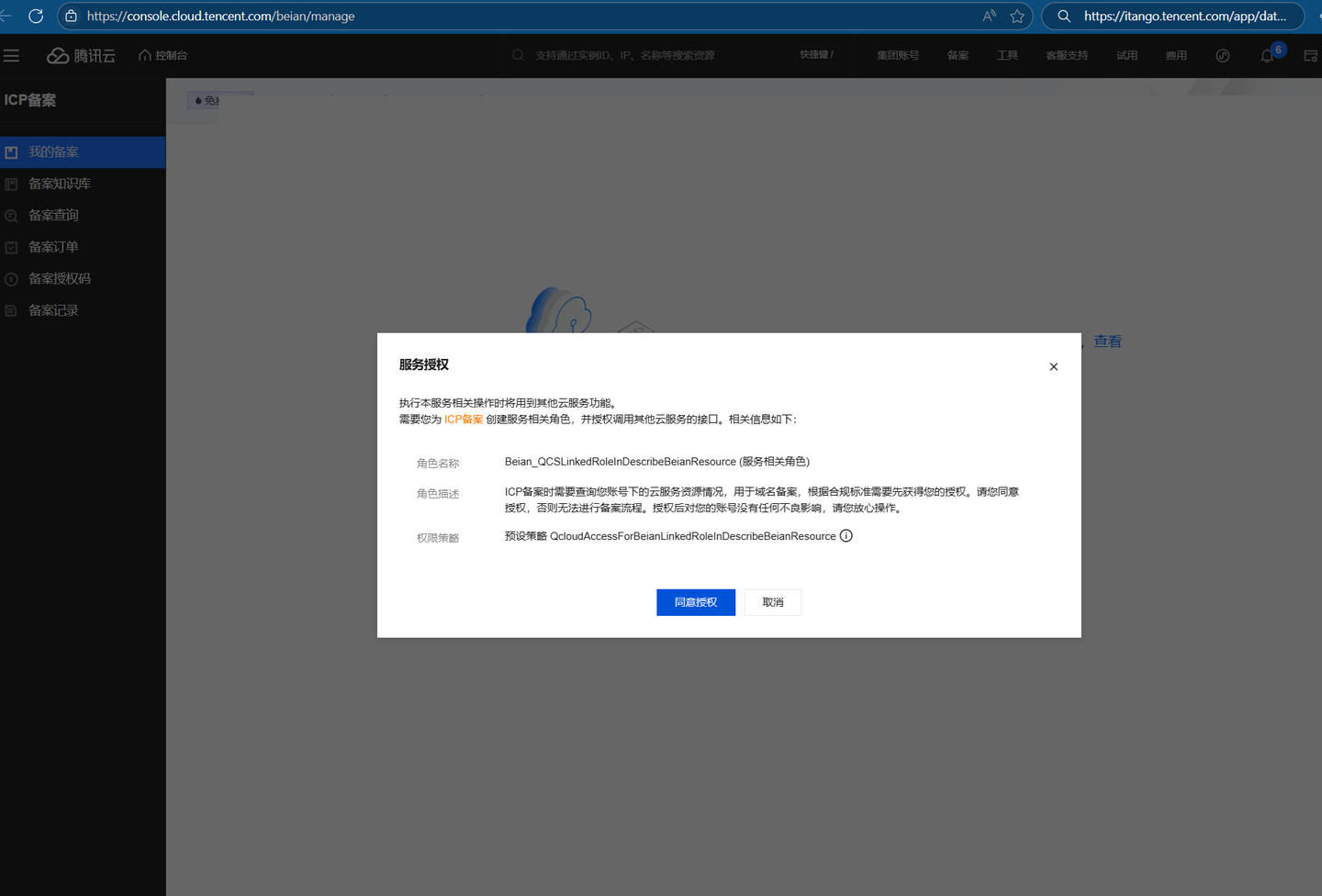Viewport: 1322px width, 896px height.
Task: Refresh the browser page
Action: point(36,17)
